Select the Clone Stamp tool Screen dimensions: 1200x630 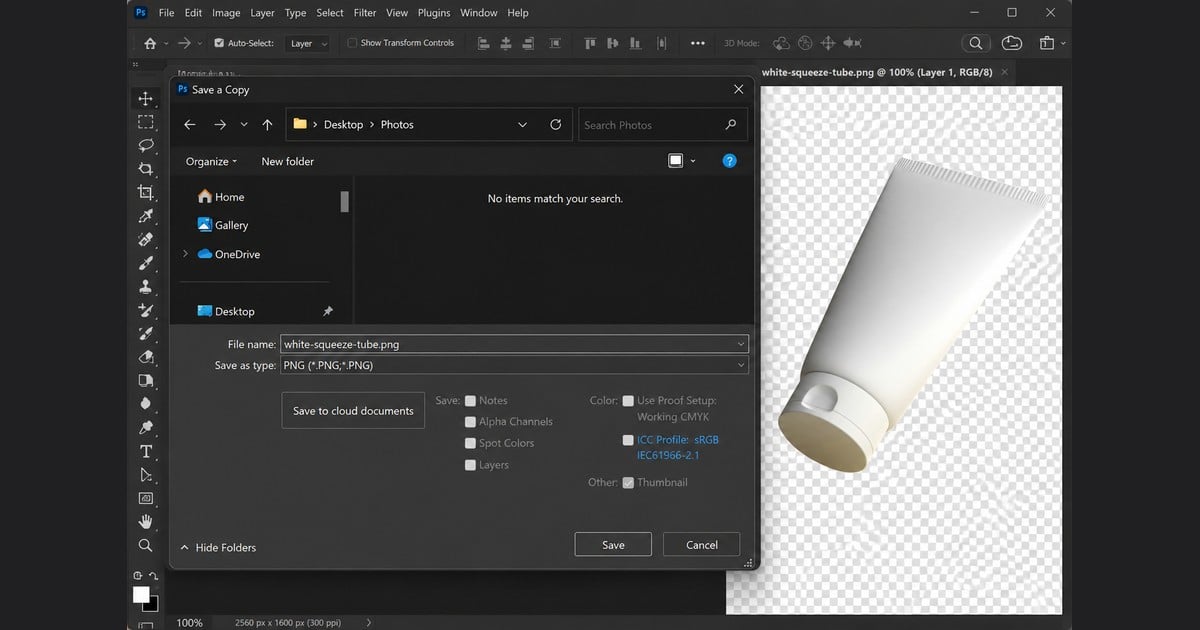click(x=145, y=286)
